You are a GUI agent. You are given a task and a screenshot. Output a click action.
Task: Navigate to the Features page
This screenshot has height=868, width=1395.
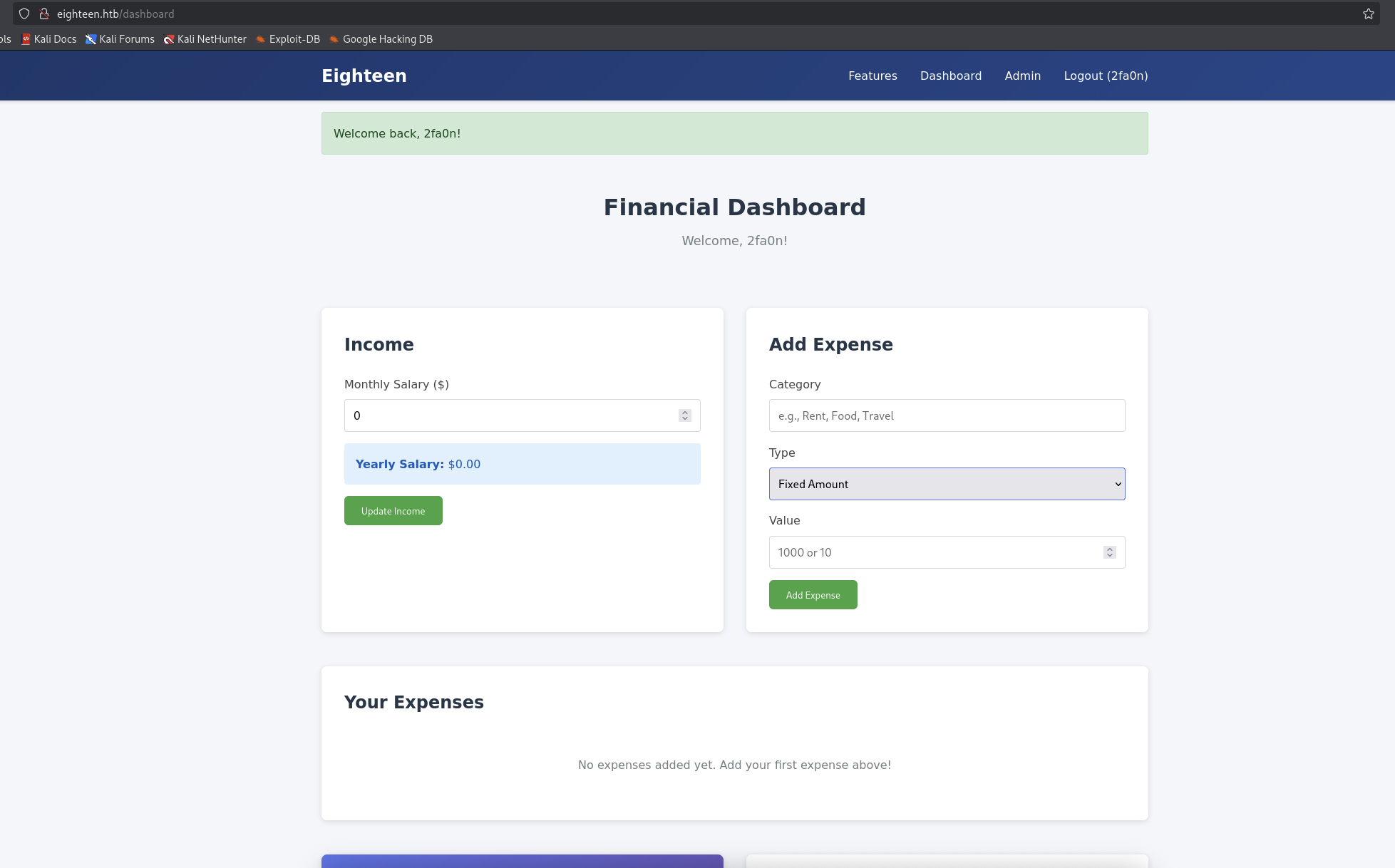[872, 76]
